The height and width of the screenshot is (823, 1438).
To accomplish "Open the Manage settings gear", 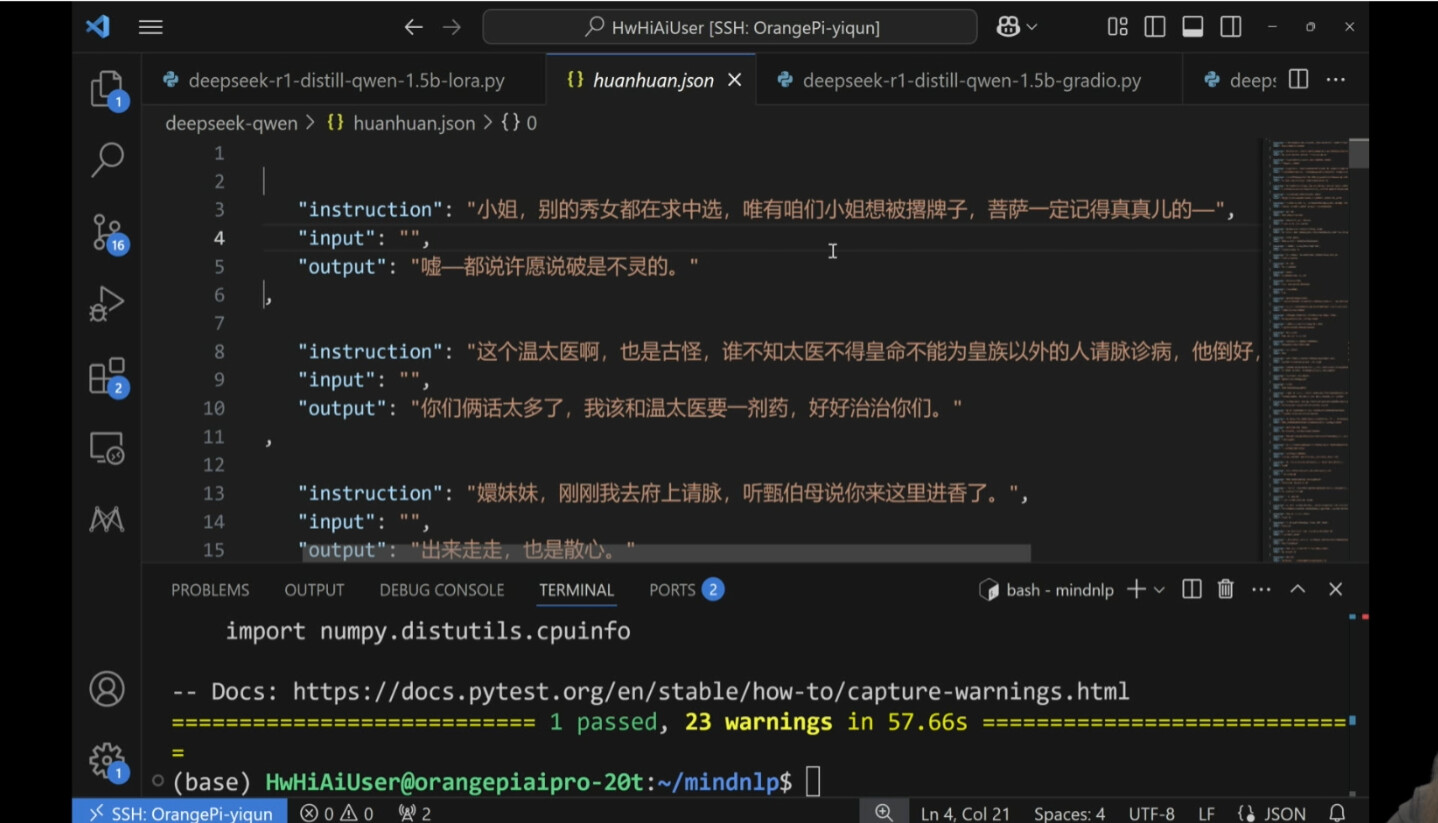I will (x=107, y=760).
